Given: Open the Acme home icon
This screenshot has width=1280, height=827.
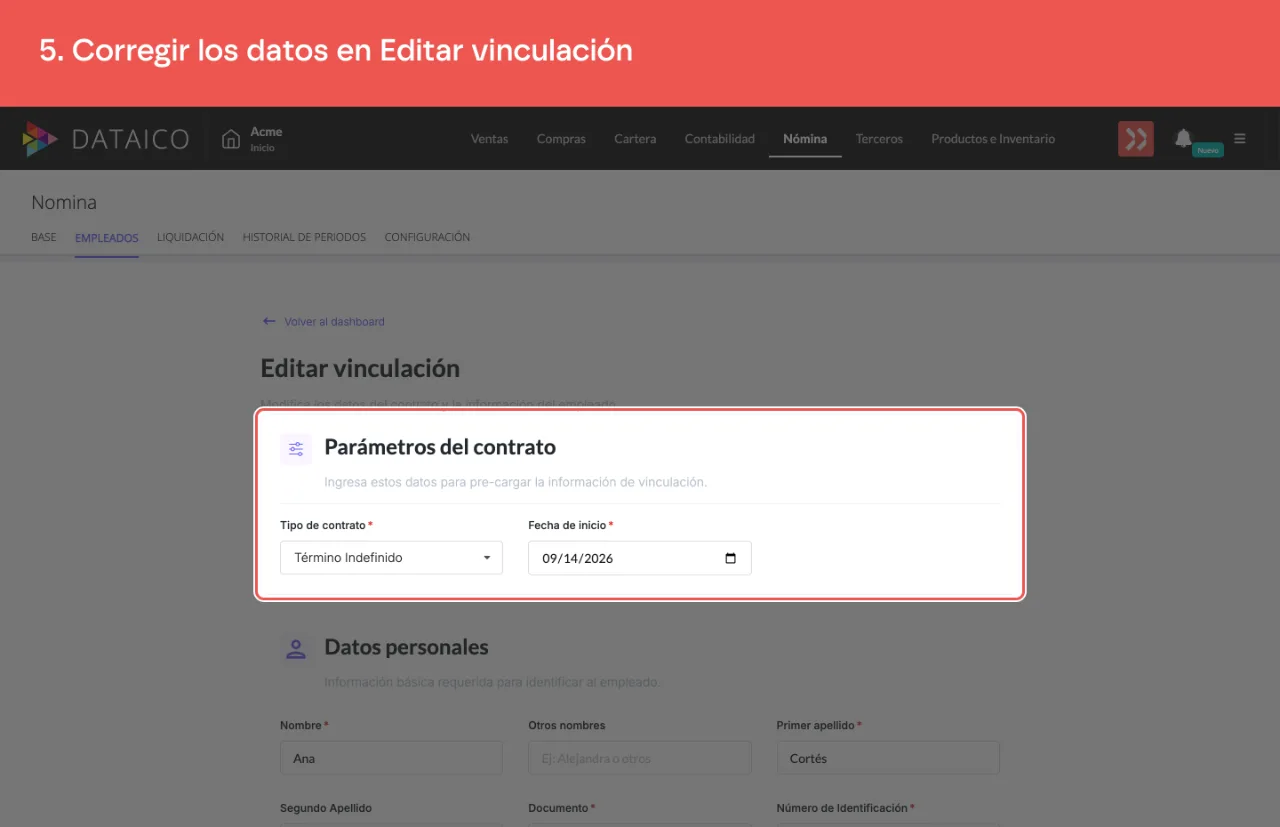Looking at the screenshot, I should tap(231, 139).
